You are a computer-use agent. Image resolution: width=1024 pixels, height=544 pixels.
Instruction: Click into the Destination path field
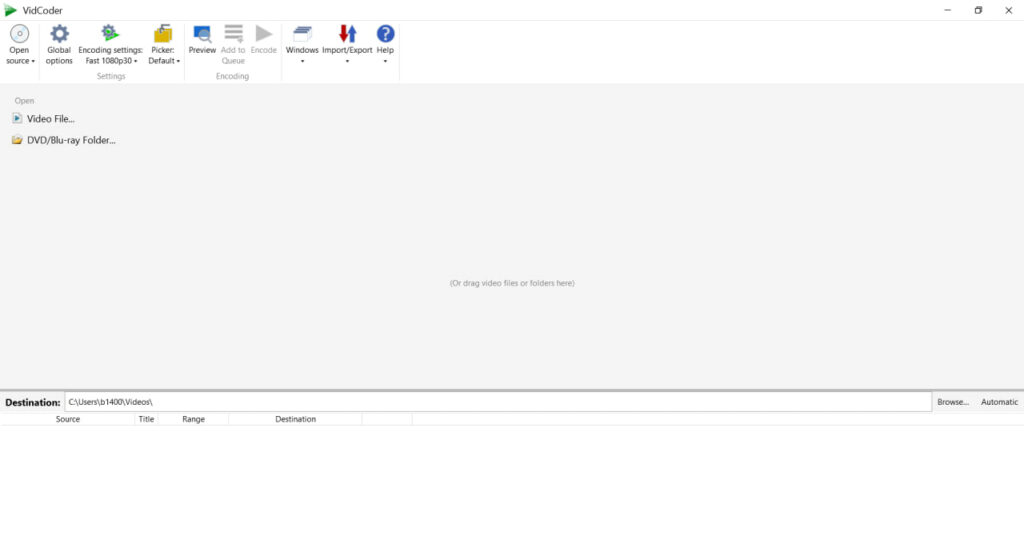pyautogui.click(x=498, y=402)
